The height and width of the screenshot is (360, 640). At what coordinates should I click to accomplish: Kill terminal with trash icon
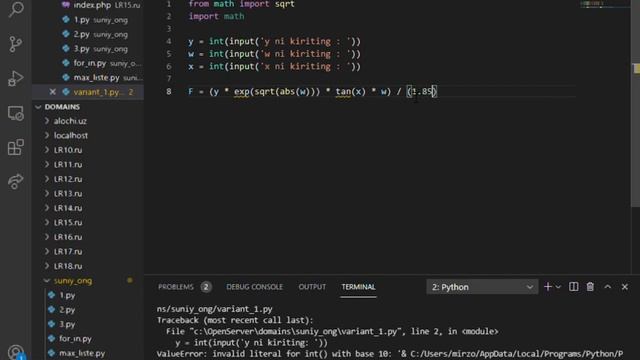[590, 287]
